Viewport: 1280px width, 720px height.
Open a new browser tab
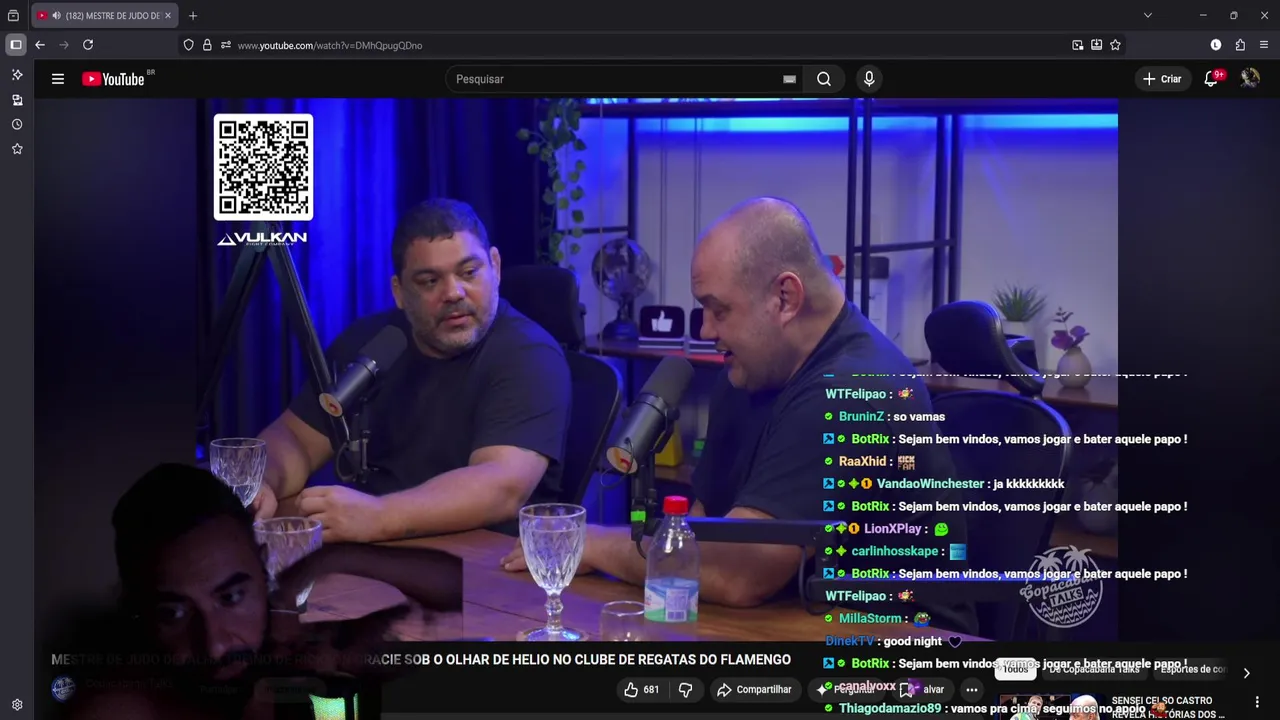point(193,15)
